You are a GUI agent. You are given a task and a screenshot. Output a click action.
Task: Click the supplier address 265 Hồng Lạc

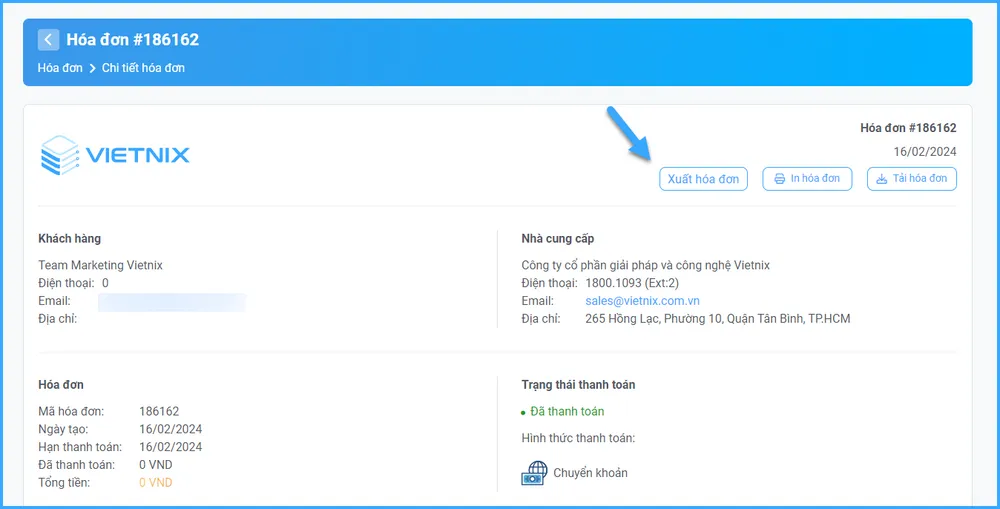pyautogui.click(x=717, y=319)
